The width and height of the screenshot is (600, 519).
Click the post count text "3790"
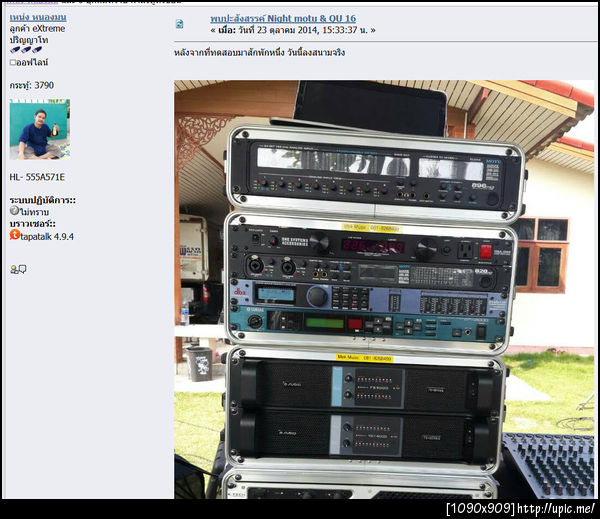(44, 85)
